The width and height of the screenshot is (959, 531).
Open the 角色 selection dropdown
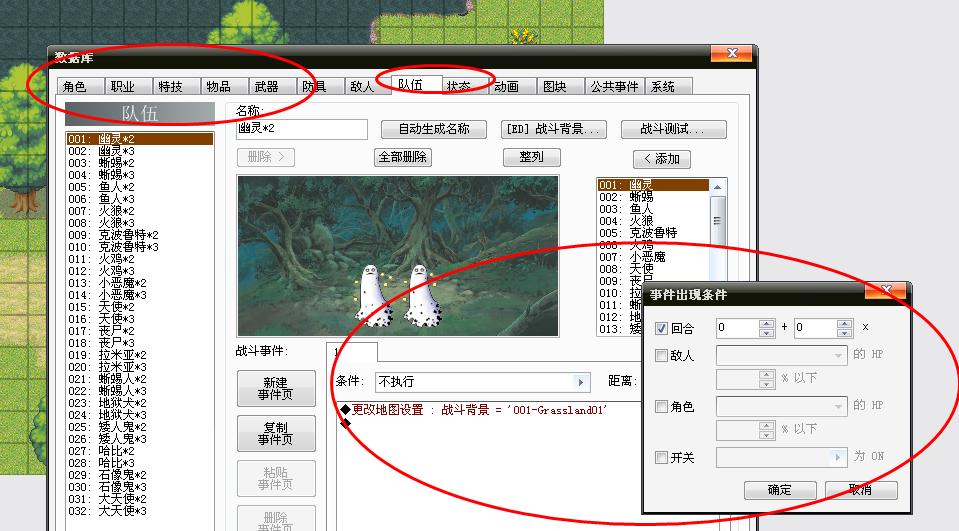click(x=838, y=406)
